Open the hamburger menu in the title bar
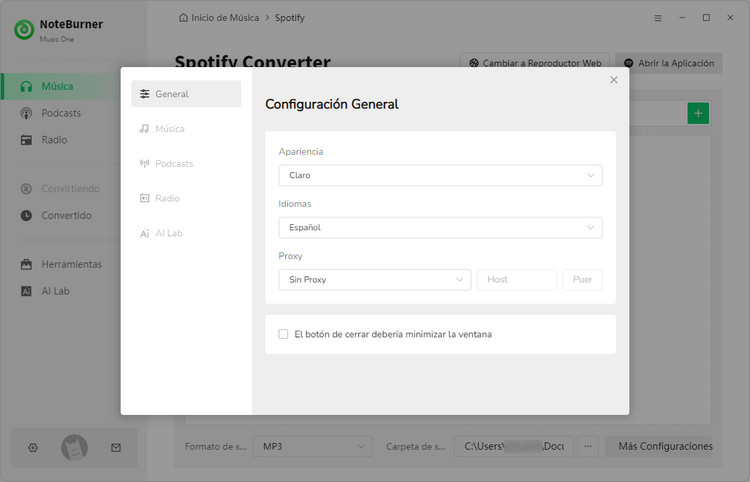 point(658,18)
